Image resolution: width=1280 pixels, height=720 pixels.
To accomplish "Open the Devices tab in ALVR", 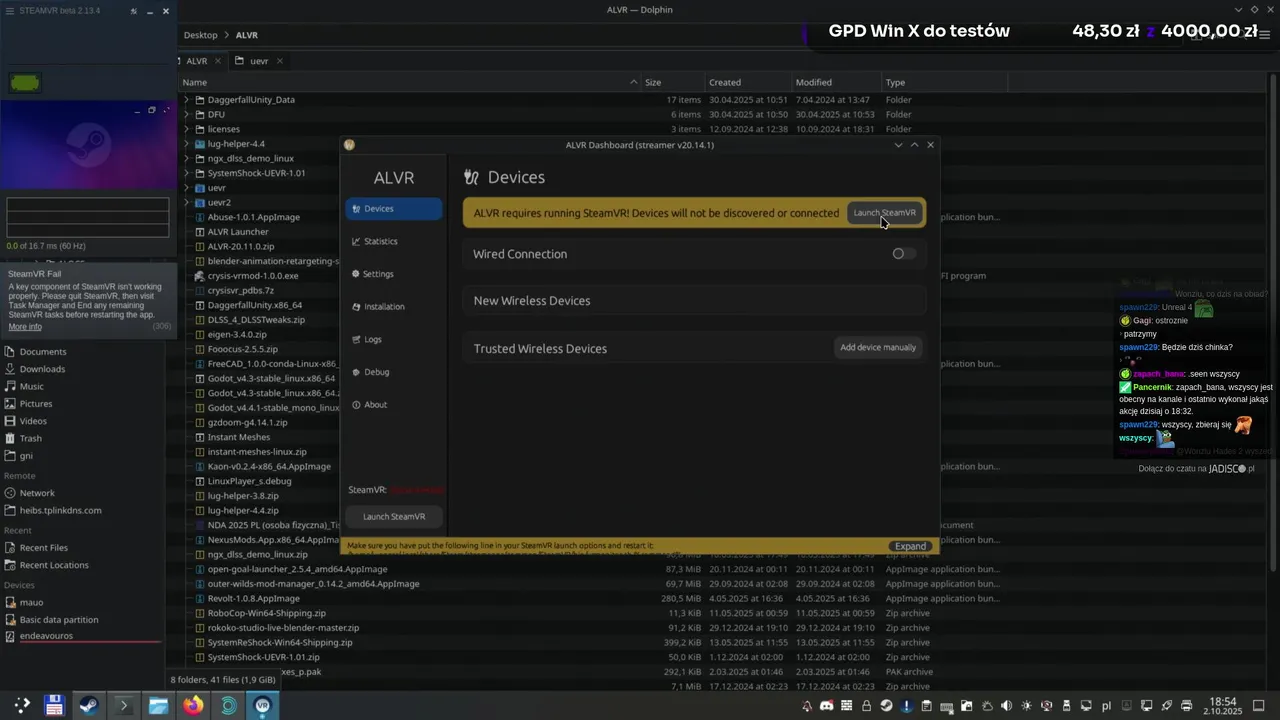I will [x=393, y=209].
